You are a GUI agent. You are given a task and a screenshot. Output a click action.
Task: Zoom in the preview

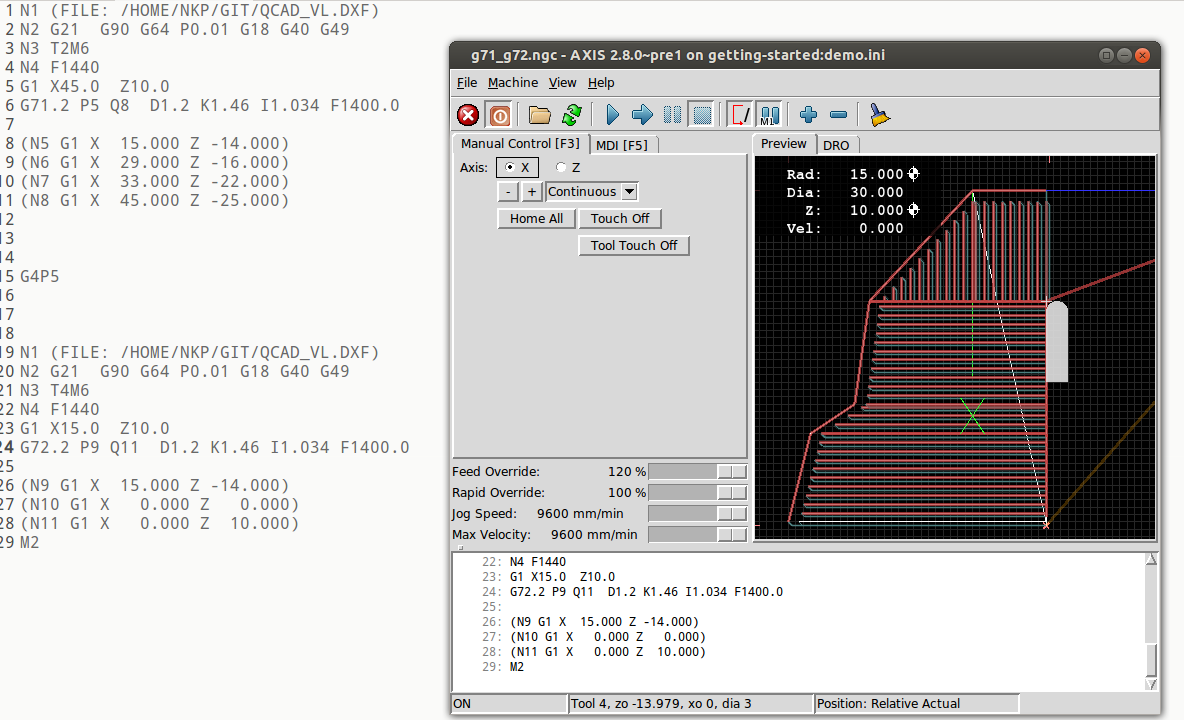coord(809,115)
